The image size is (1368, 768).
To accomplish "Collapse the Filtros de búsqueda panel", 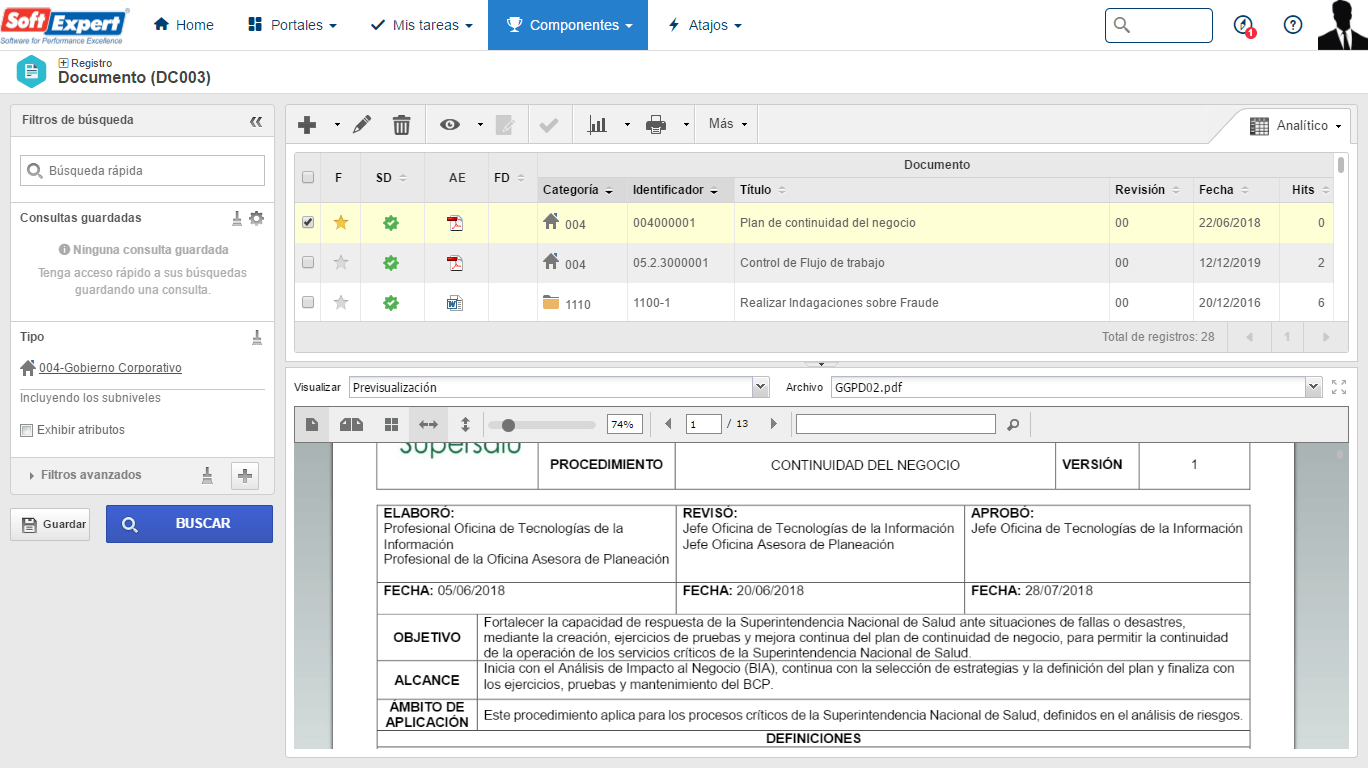I will pos(256,121).
